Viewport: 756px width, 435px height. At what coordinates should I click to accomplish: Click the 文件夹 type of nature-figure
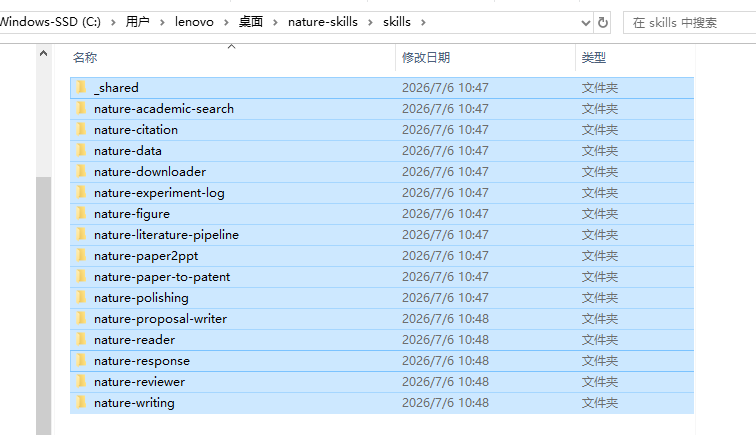coord(600,214)
